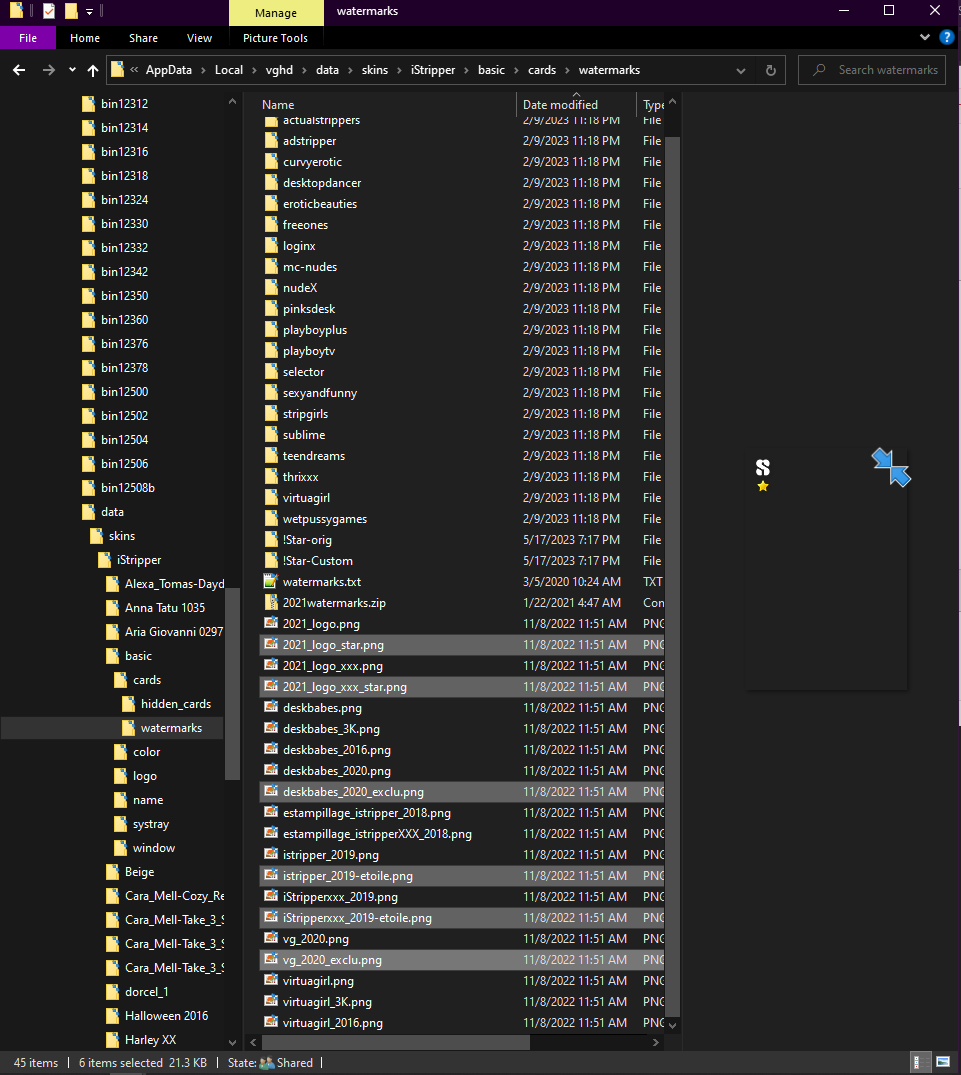The image size is (961, 1075).
Task: Switch to large thumbnails view in status bar
Action: click(x=942, y=1062)
